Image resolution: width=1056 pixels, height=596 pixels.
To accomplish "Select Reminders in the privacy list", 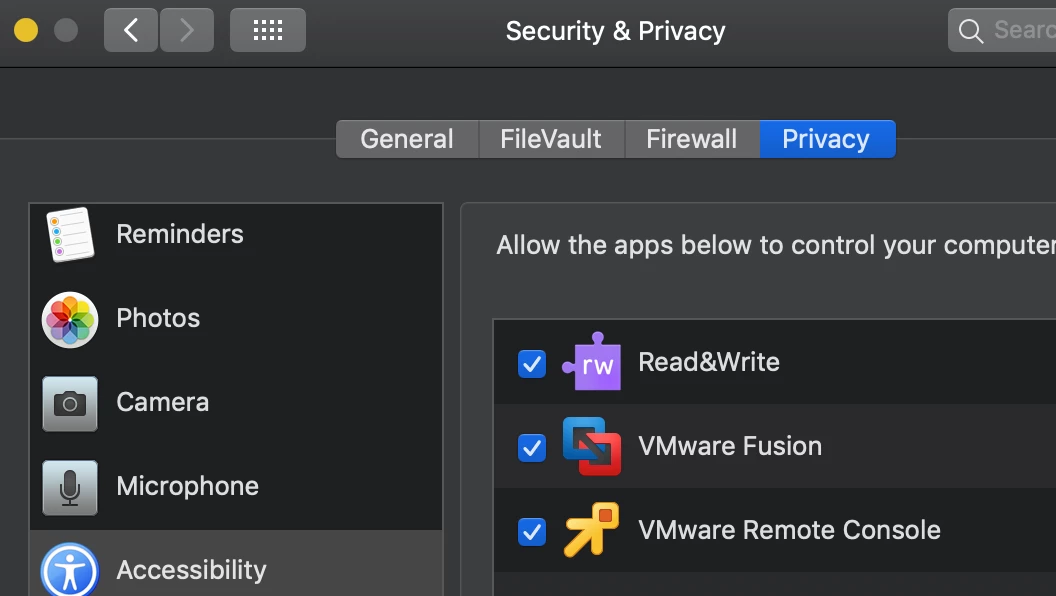I will point(236,234).
